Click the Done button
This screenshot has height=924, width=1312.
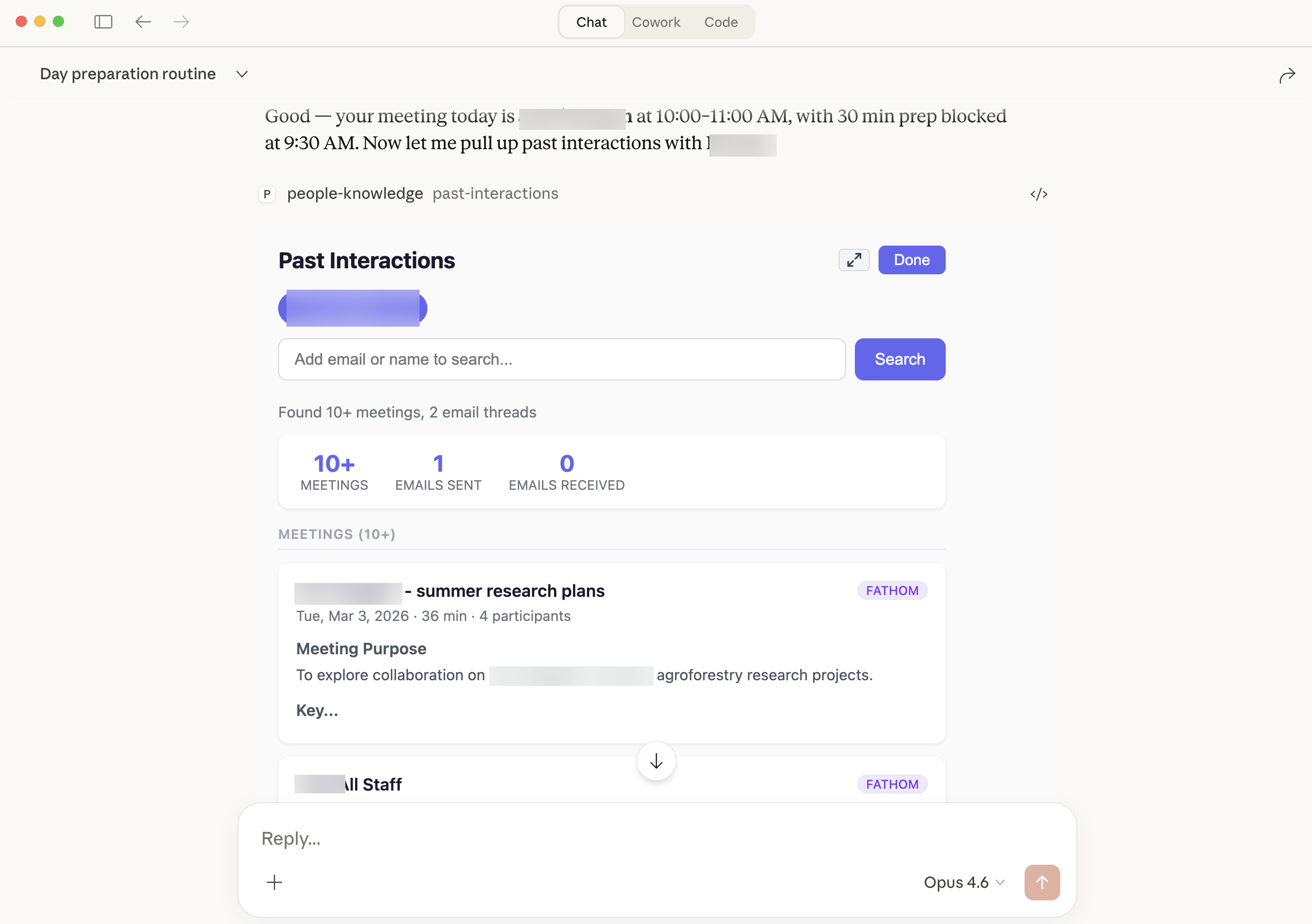(x=911, y=260)
